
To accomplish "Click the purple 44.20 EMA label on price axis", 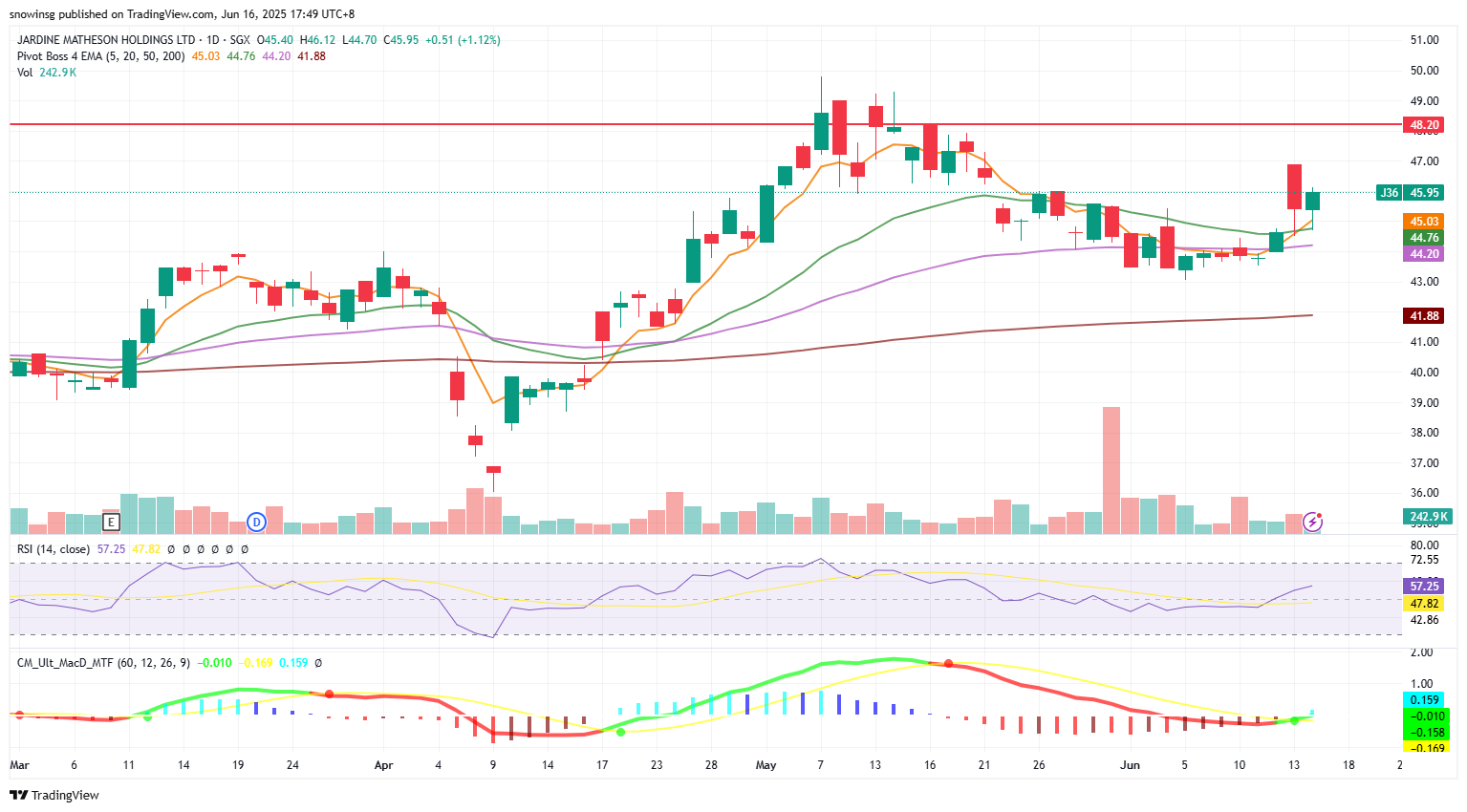I will [1424, 254].
